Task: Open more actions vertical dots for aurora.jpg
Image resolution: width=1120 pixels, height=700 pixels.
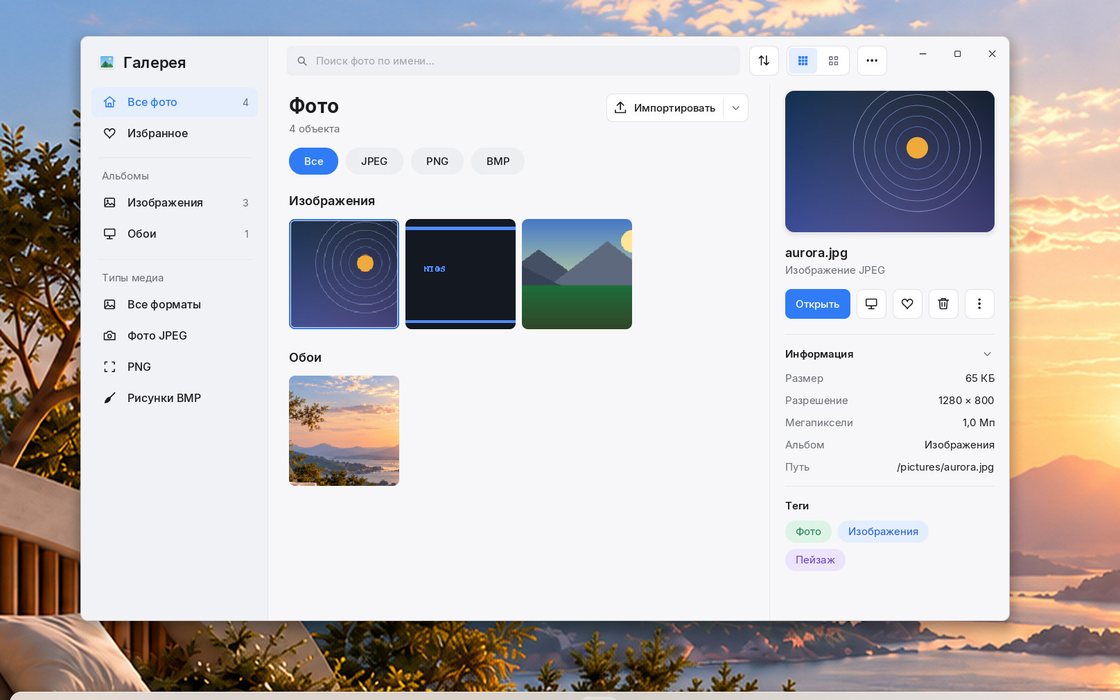Action: pos(979,304)
